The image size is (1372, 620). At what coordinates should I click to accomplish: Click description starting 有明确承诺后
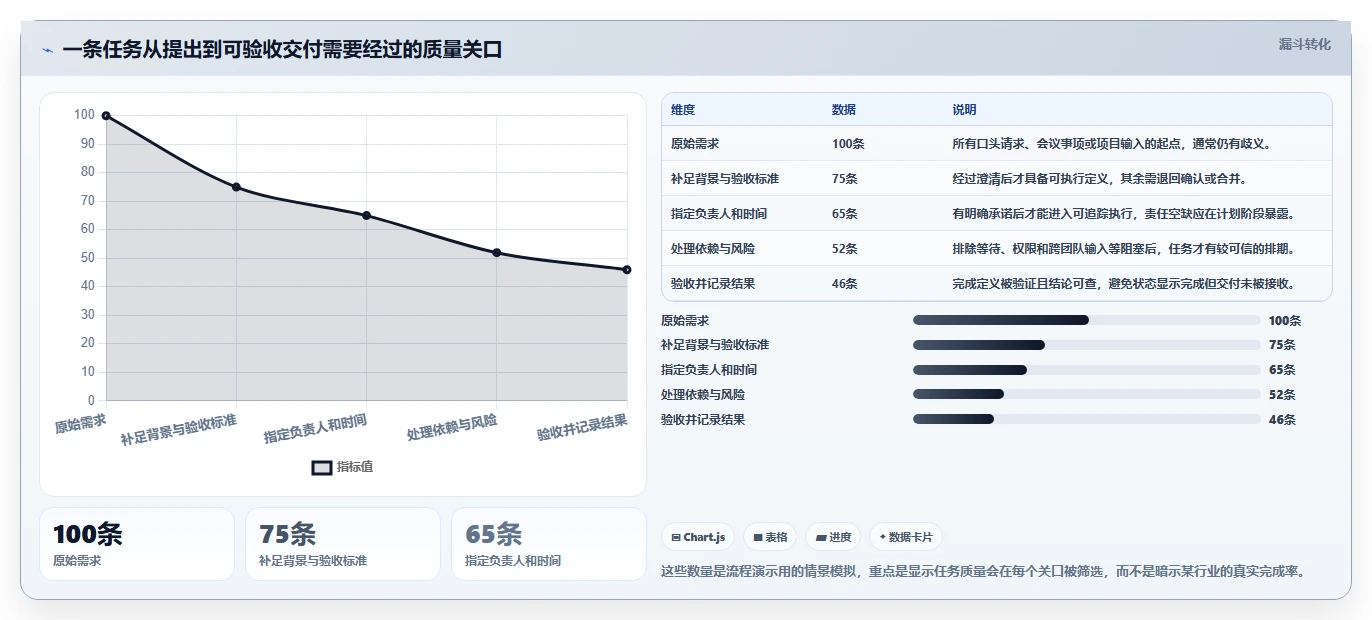pos(1124,214)
